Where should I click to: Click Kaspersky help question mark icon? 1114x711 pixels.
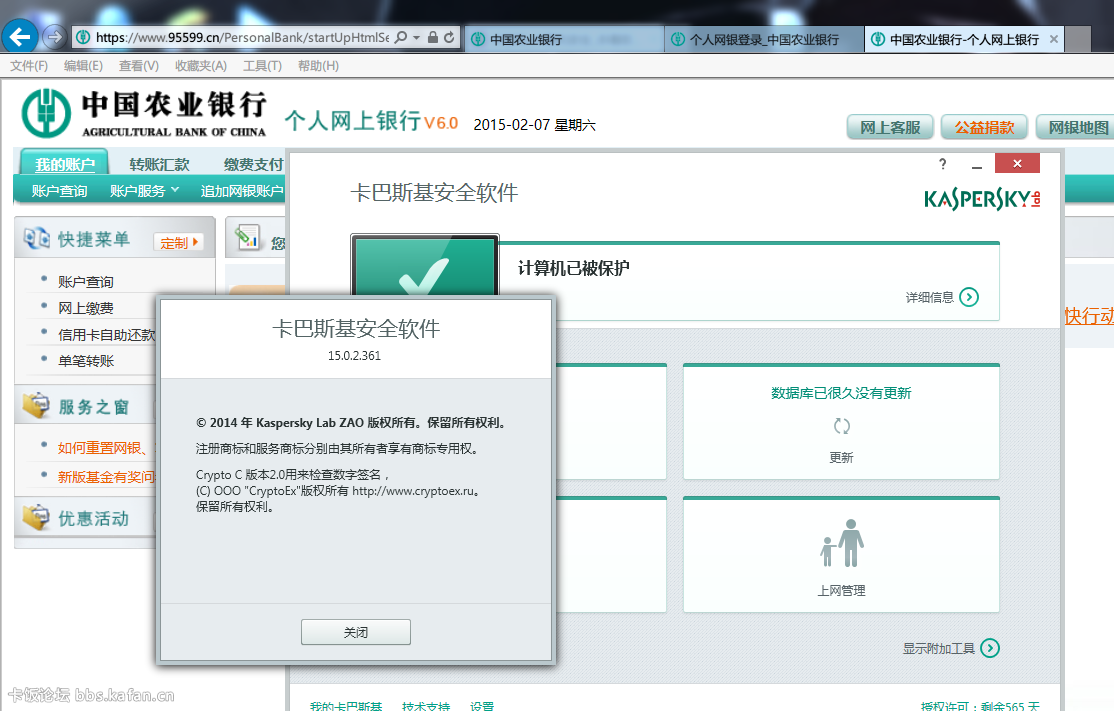pyautogui.click(x=943, y=164)
